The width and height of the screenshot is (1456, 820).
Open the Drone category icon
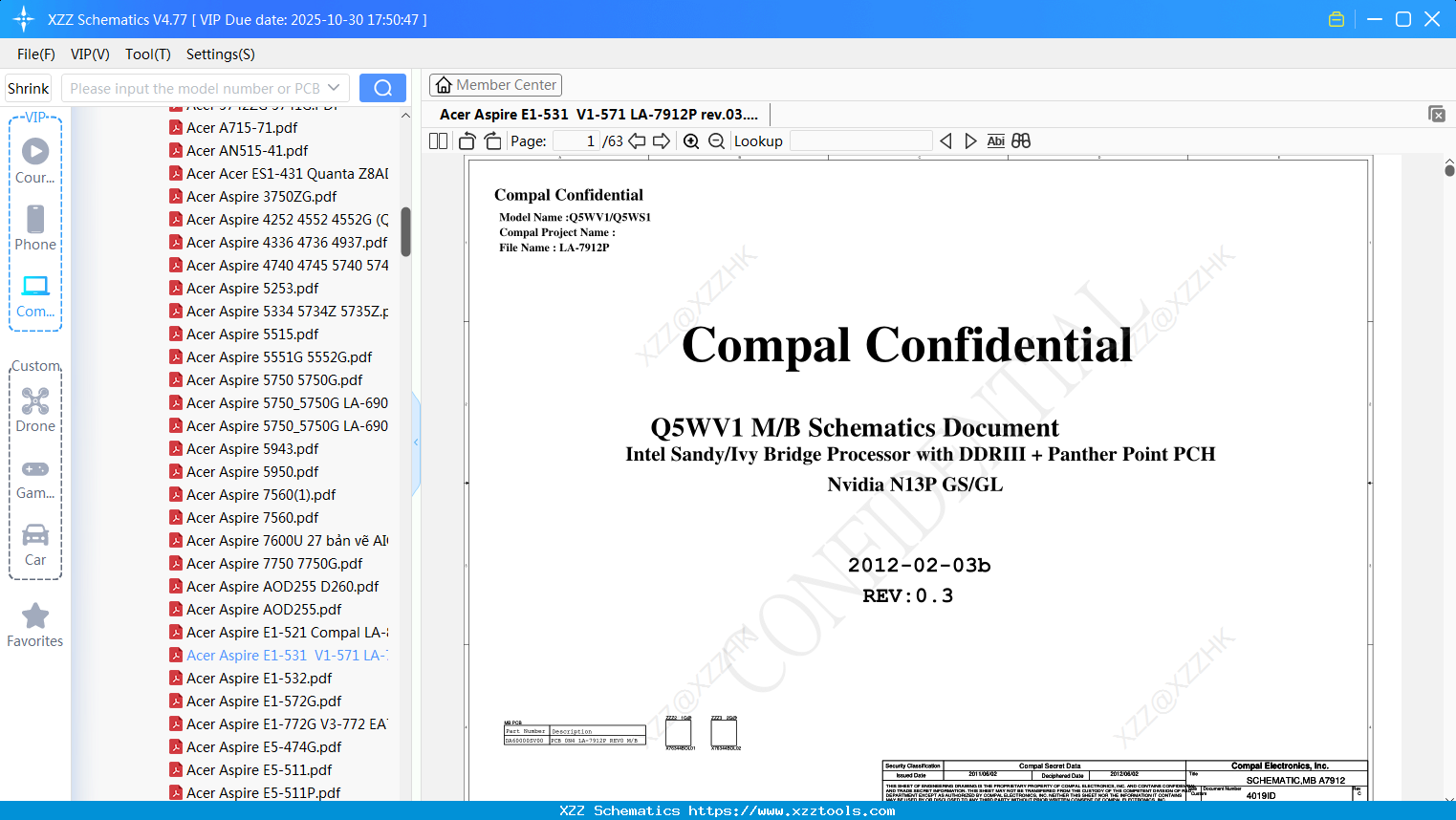[35, 400]
